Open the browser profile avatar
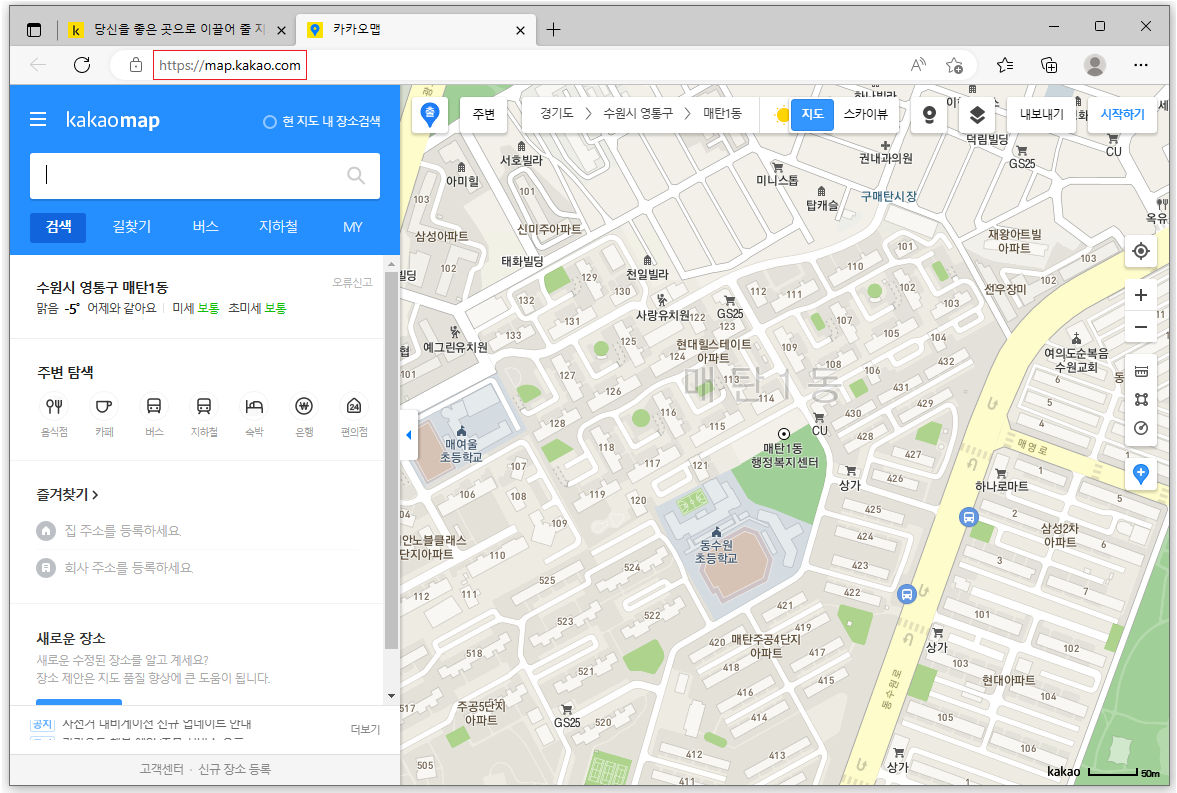 pyautogui.click(x=1094, y=65)
